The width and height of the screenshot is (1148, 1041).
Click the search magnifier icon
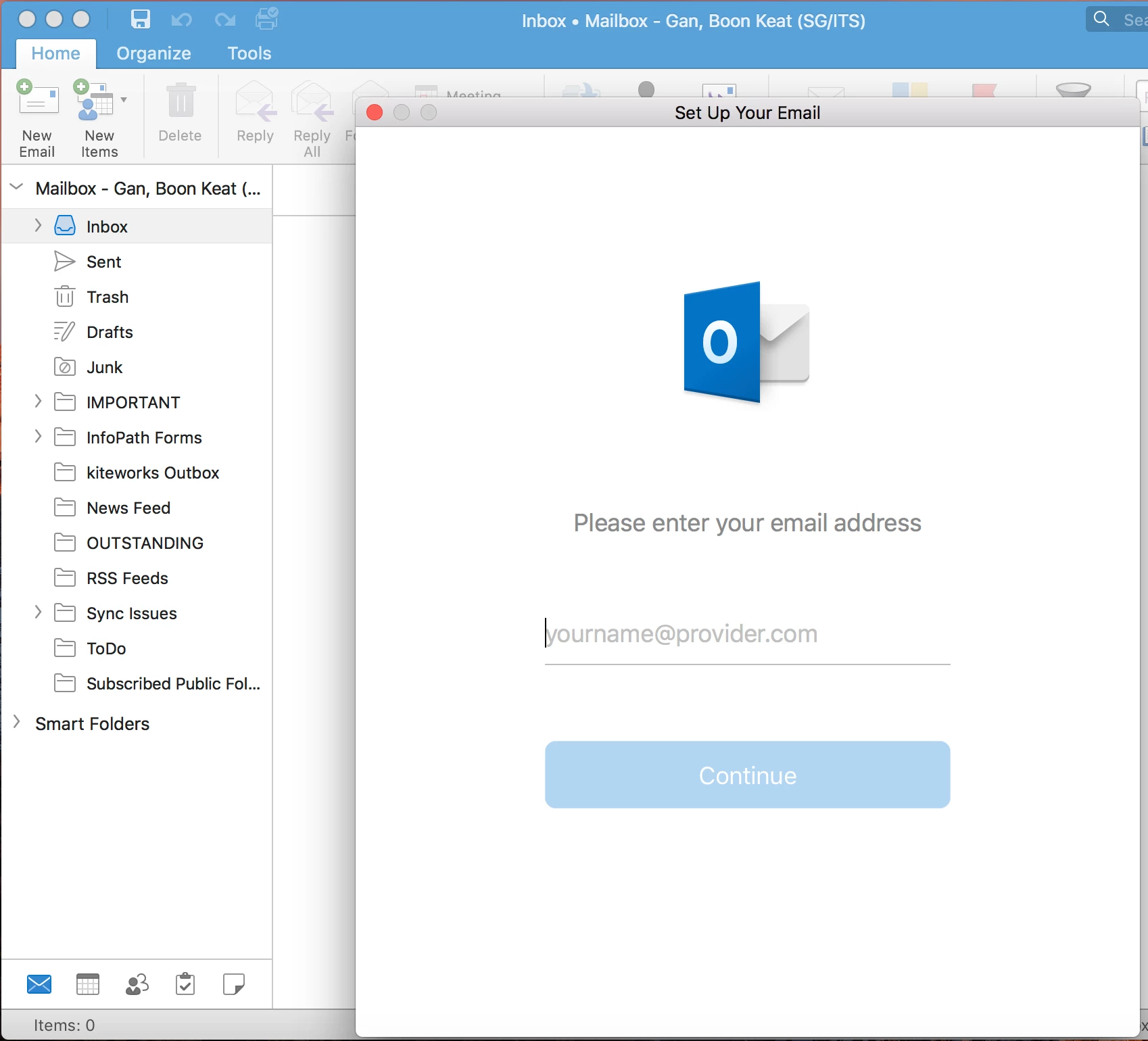(x=1101, y=18)
